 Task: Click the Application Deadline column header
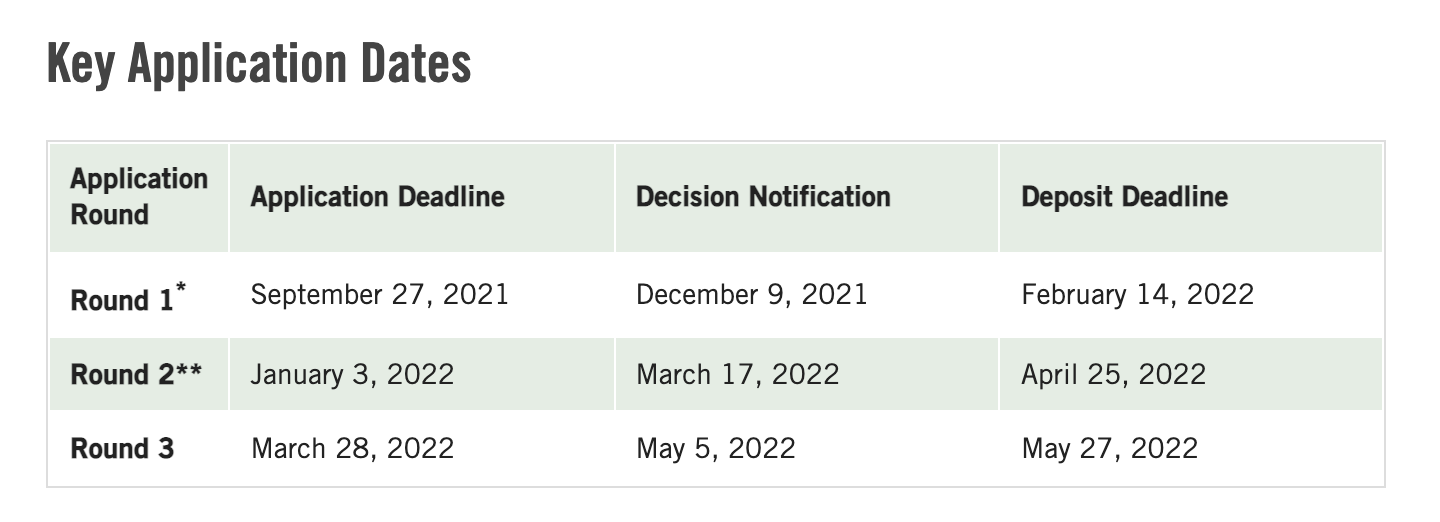pos(377,197)
